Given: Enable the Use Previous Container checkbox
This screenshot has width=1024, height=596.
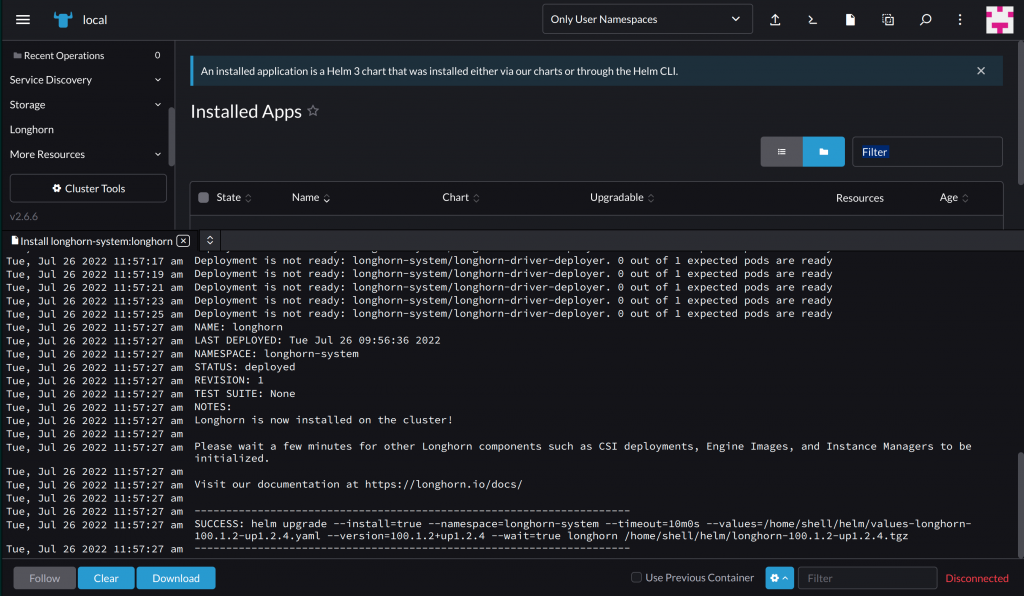Looking at the screenshot, I should click(636, 578).
